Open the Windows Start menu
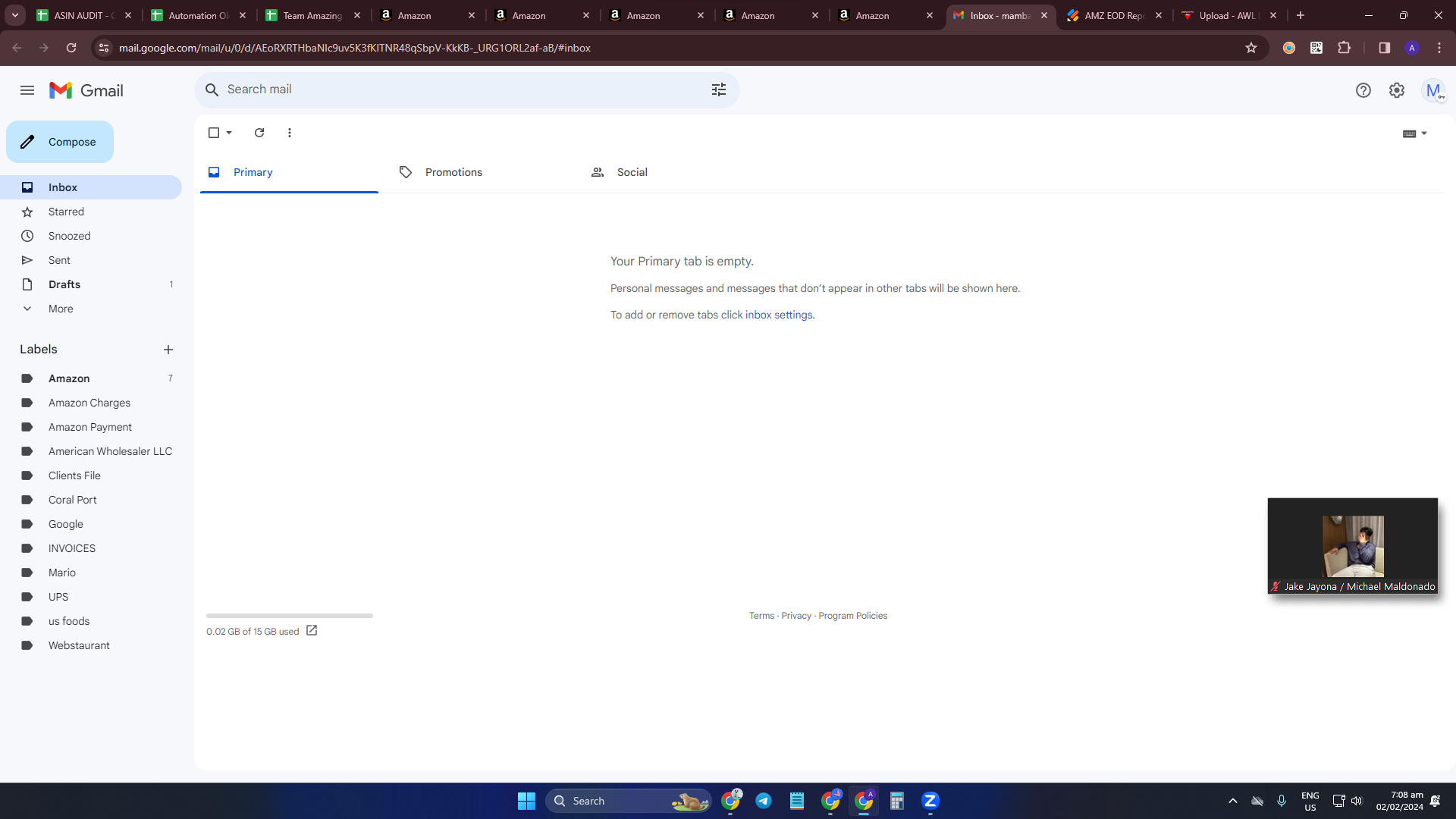 526,801
